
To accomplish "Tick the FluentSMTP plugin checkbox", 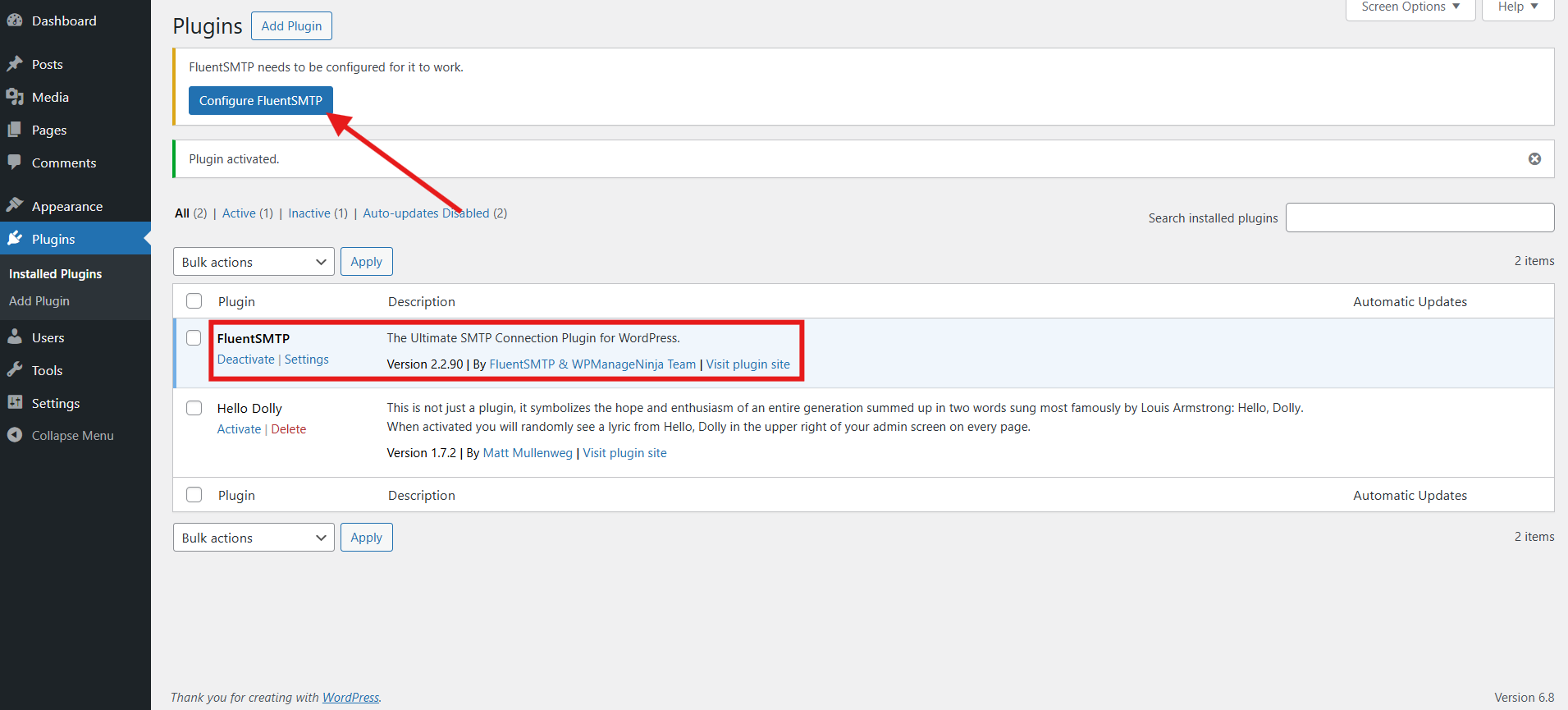I will [194, 338].
